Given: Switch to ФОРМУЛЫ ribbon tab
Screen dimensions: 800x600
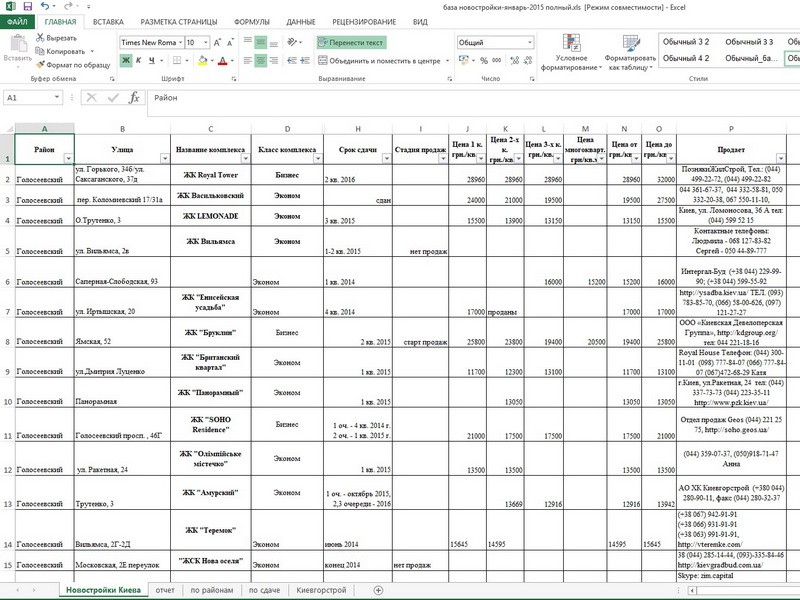Looking at the screenshot, I should (x=252, y=22).
